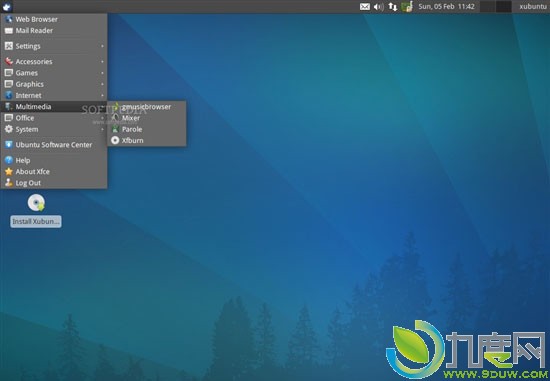Click the About Xfce star icon
Screen dimensions: 550x381
pos(9,172)
